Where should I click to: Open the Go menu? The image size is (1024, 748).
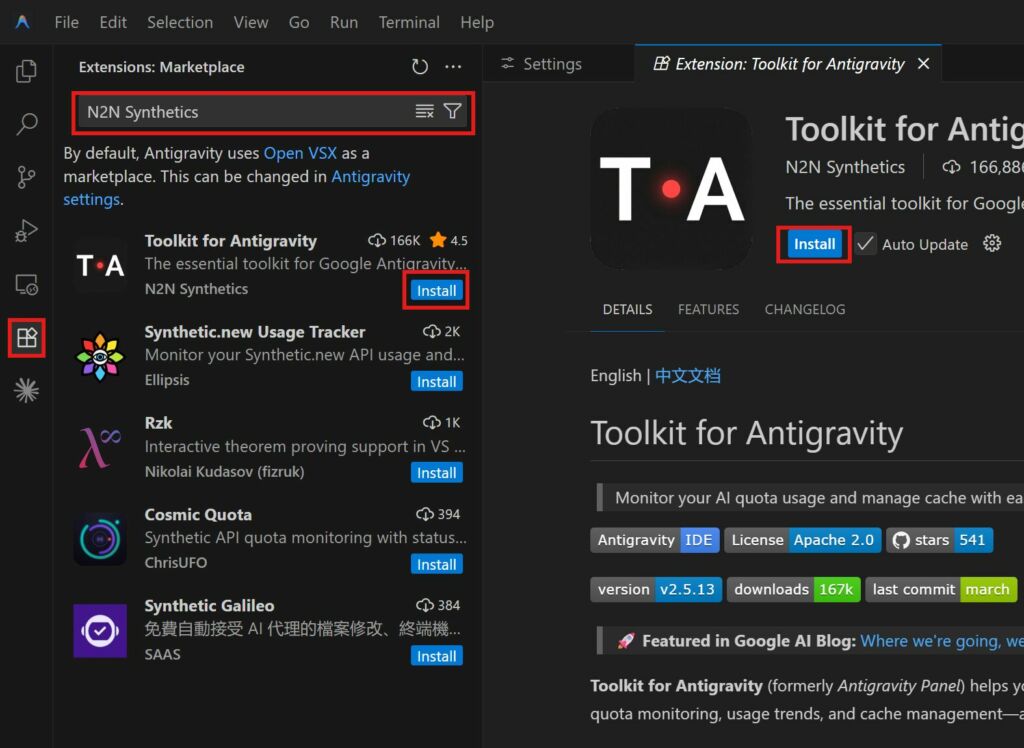[x=299, y=22]
